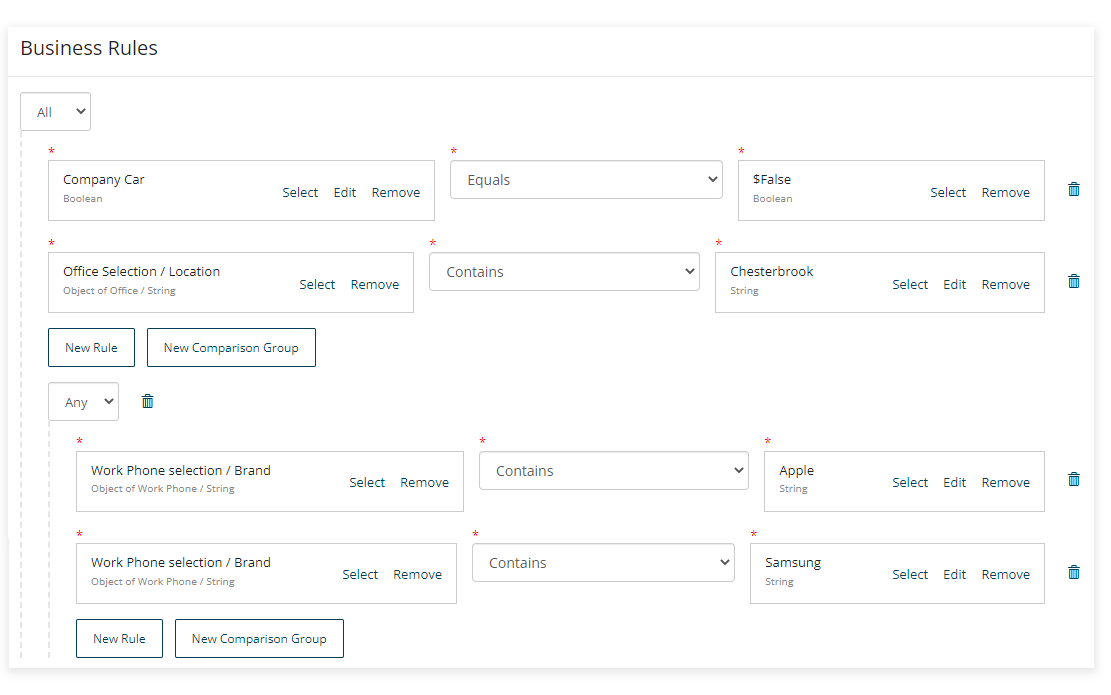Viewport: 1111px width, 695px height.
Task: Delete the Samsung brand rule
Action: pos(1073,572)
